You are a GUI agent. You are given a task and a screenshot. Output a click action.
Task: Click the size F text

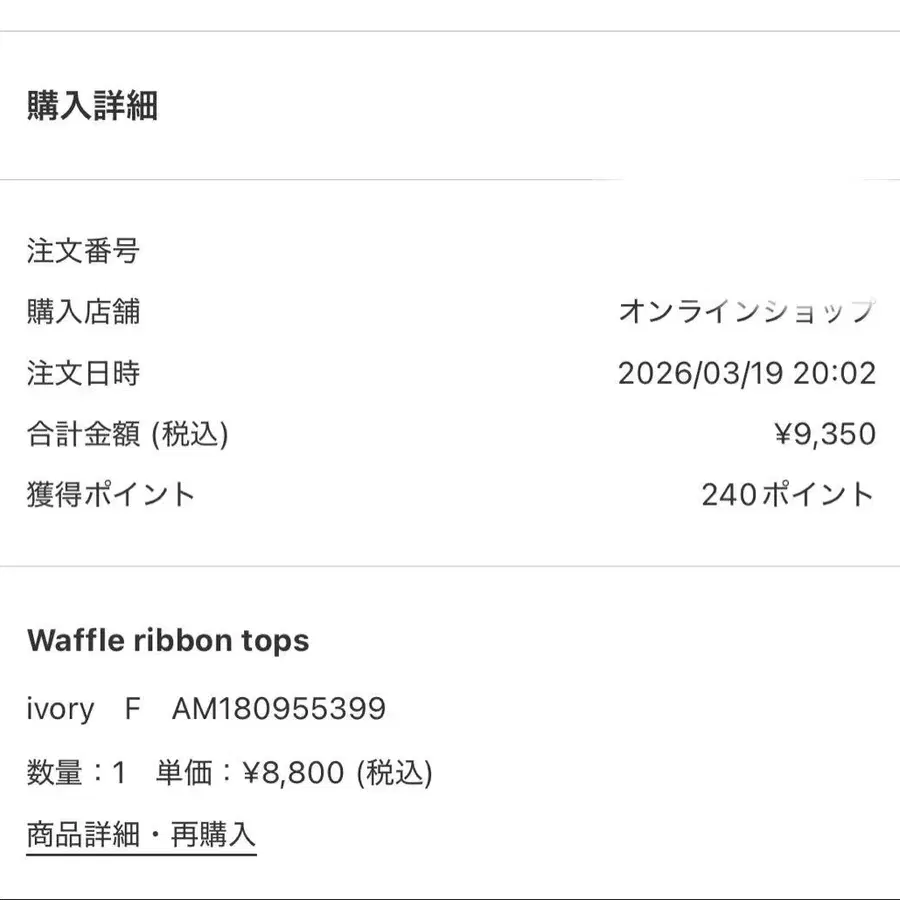(133, 709)
